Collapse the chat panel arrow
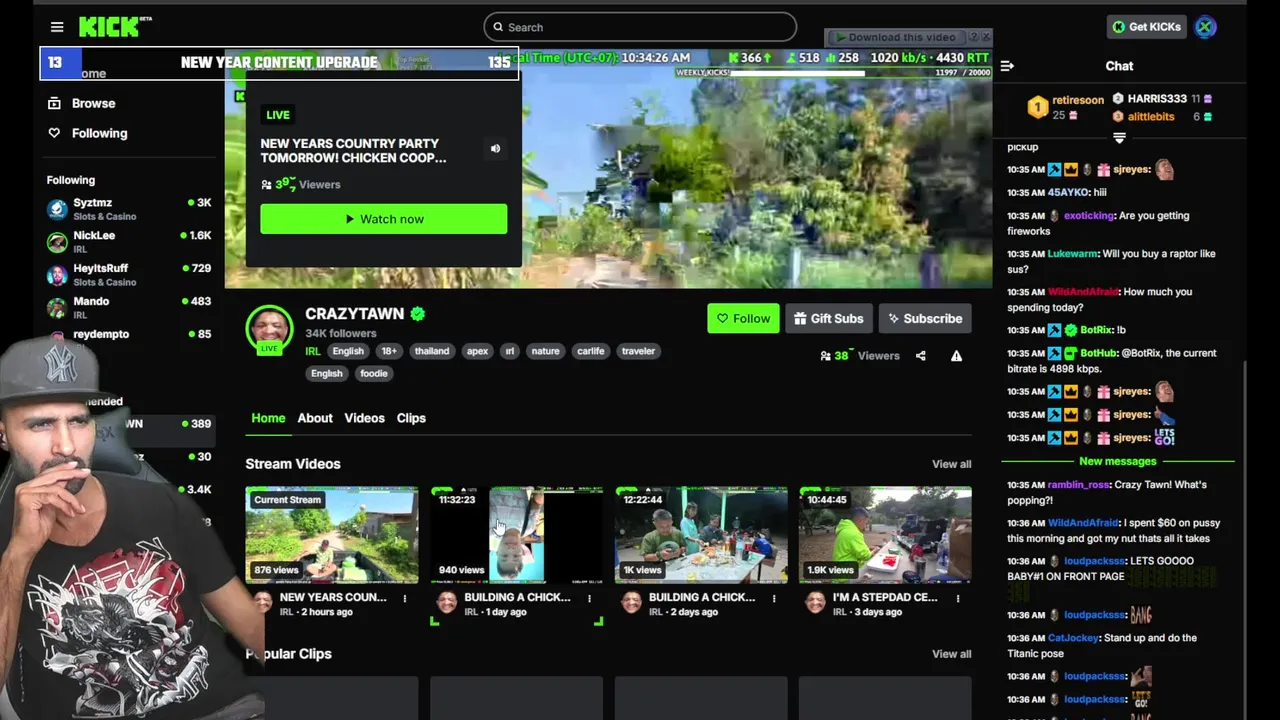 point(1007,66)
